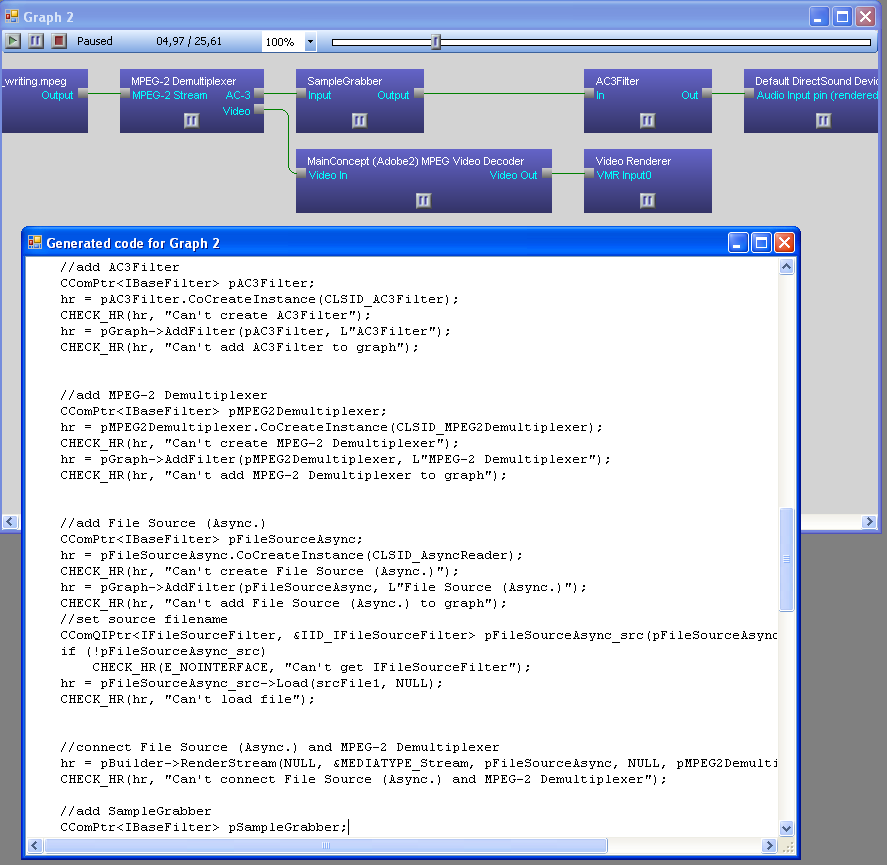Click the paused state icon on AC3Filter

click(x=647, y=120)
